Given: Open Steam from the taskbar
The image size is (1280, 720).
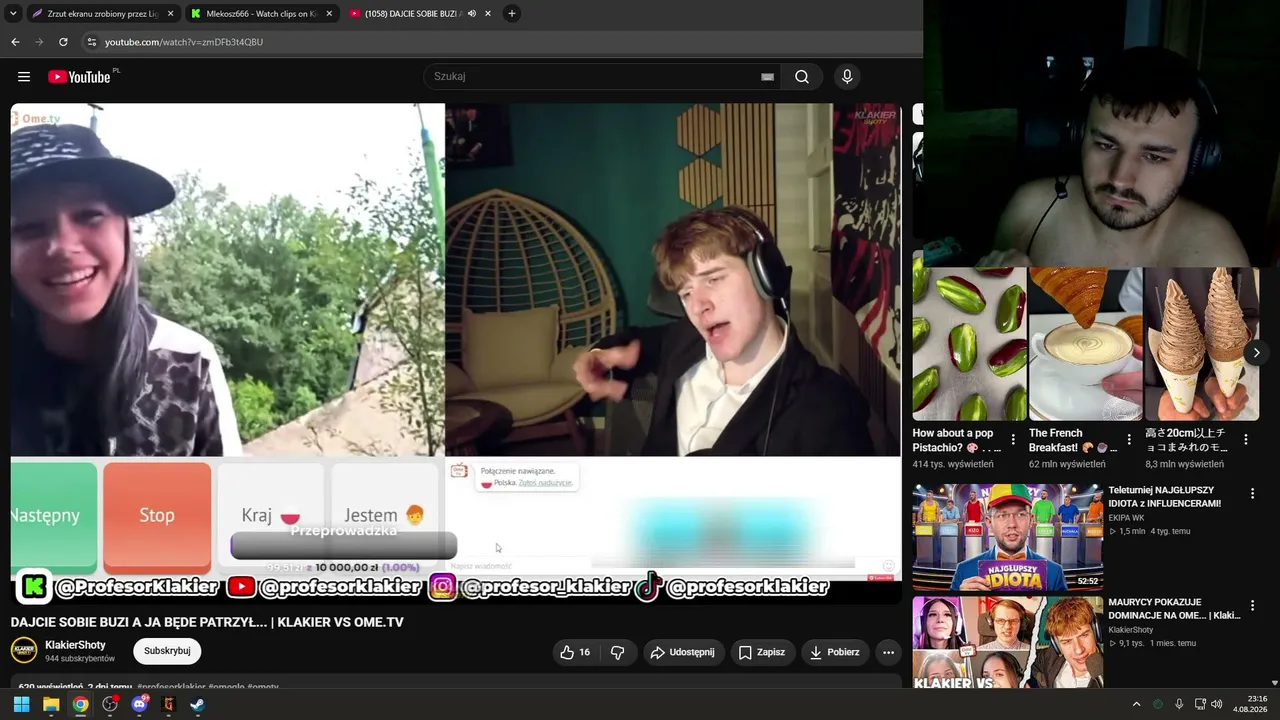Looking at the screenshot, I should coord(197,704).
